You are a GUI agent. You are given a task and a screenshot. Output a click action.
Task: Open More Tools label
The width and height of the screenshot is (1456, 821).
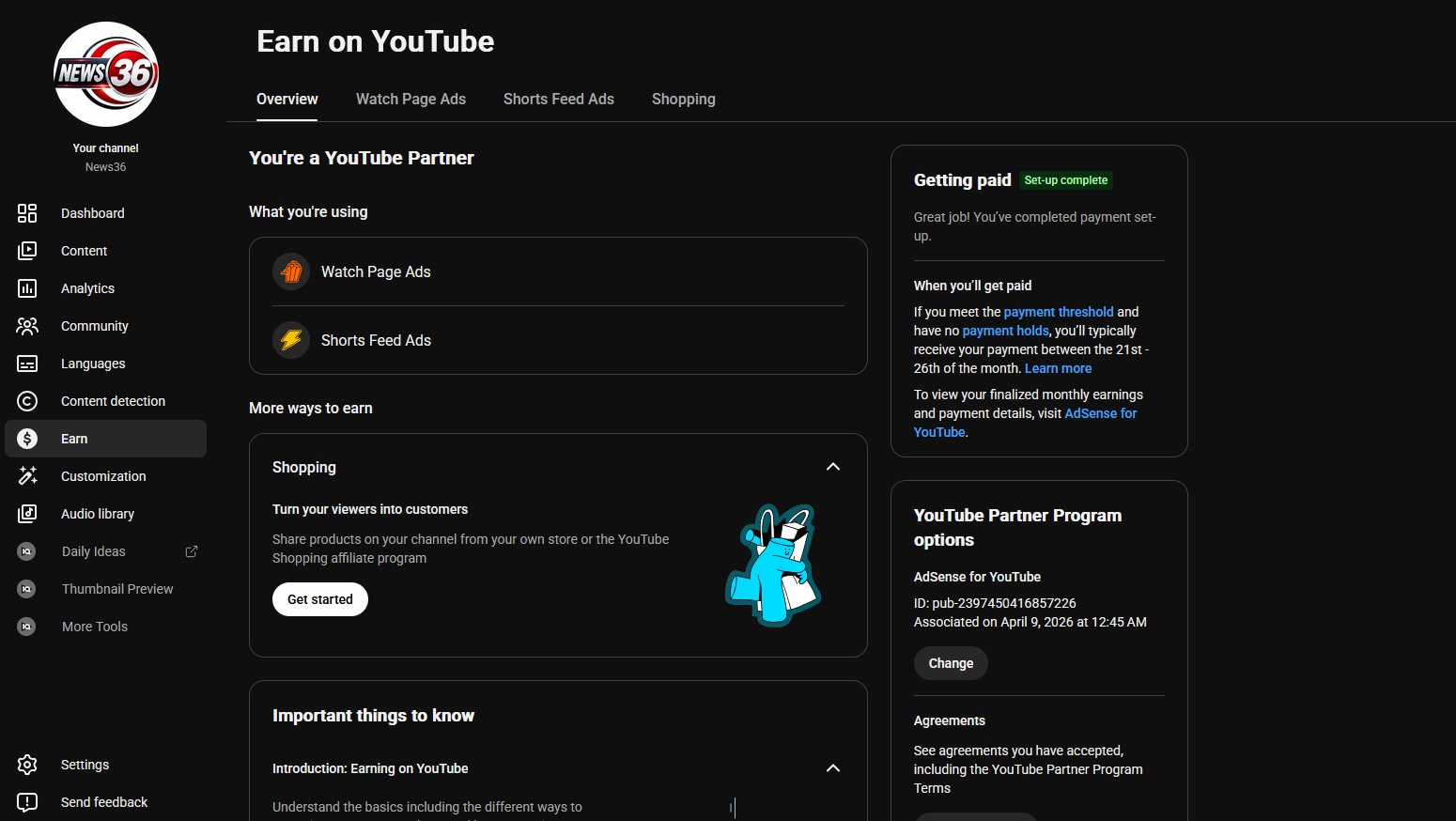[x=95, y=627]
